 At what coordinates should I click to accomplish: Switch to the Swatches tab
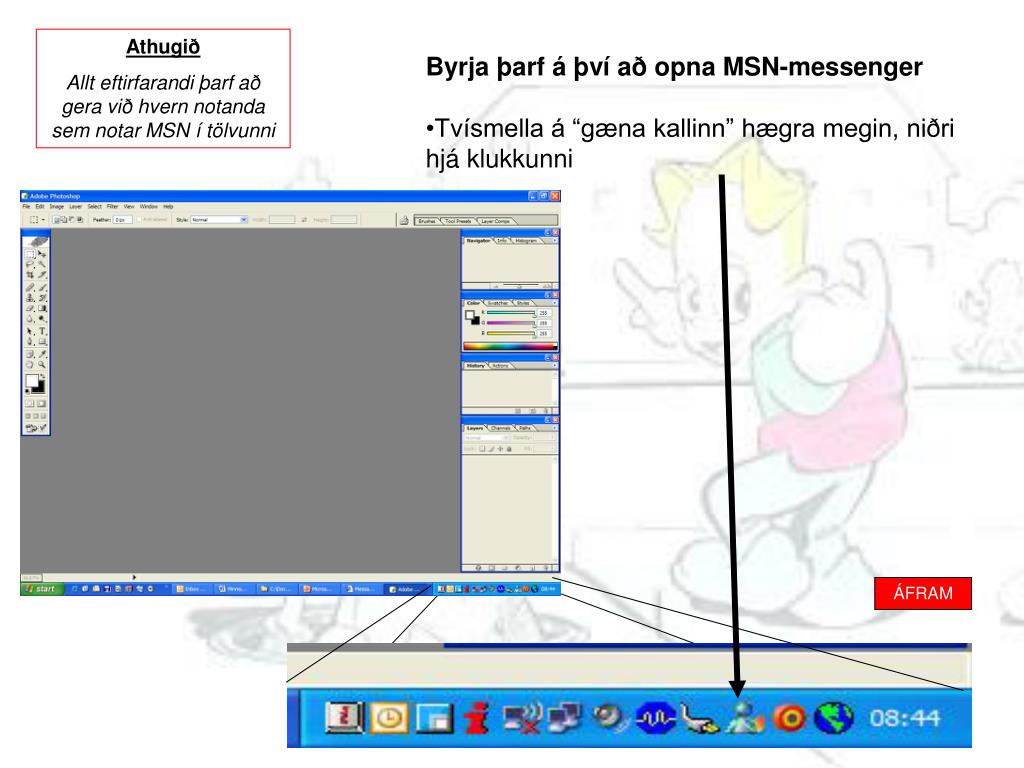tap(498, 303)
